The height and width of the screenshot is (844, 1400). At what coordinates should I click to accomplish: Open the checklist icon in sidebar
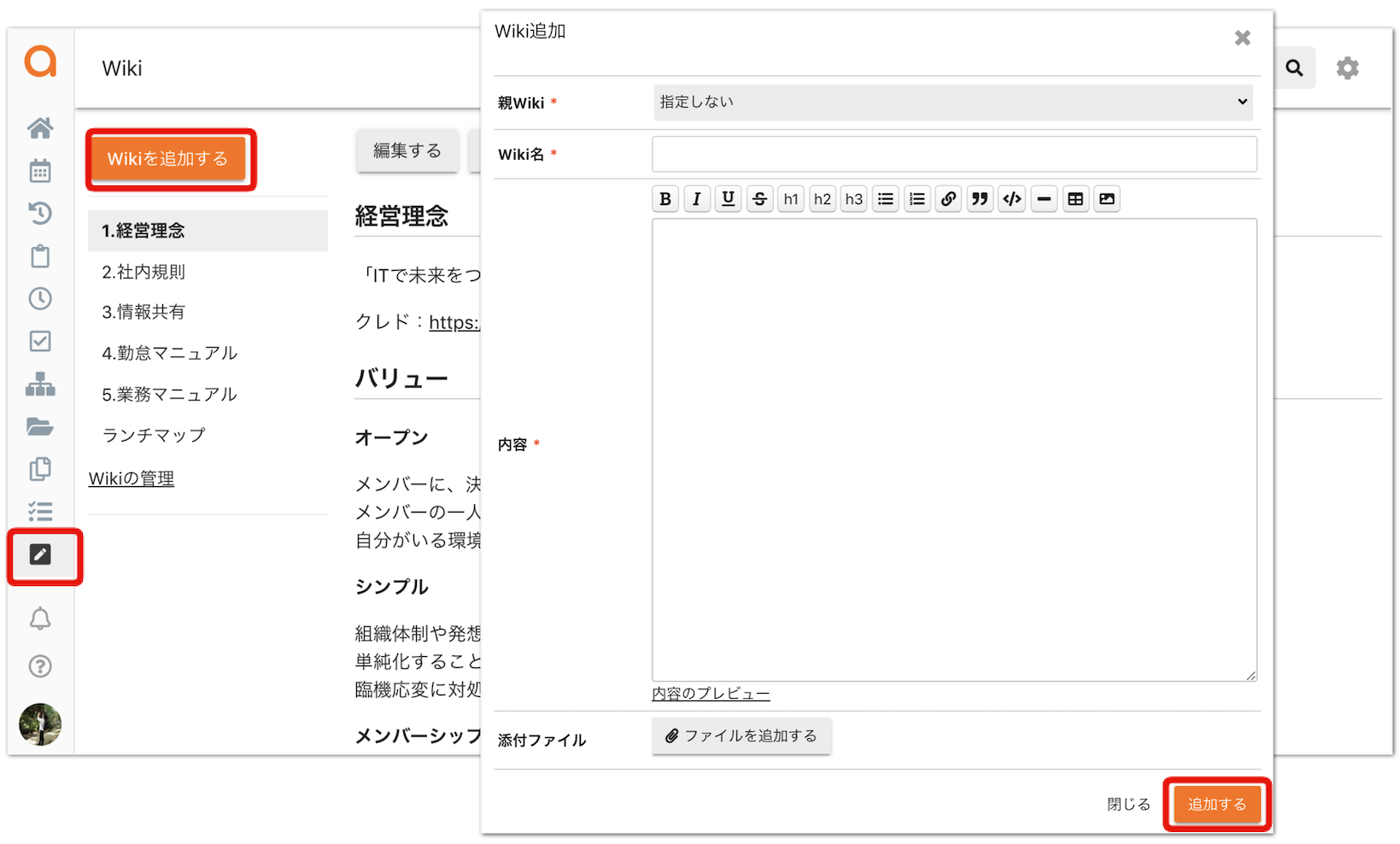pyautogui.click(x=40, y=511)
